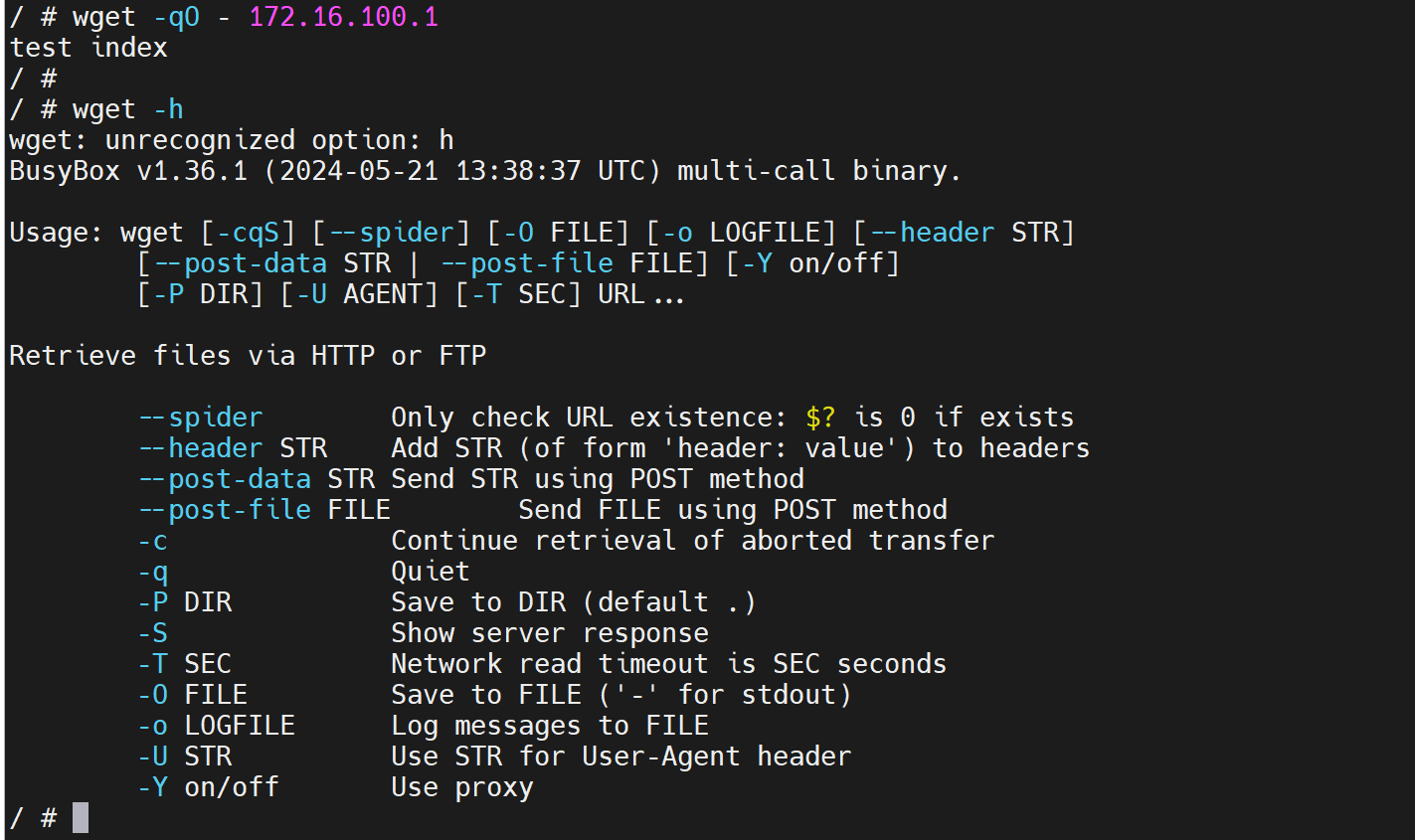Image resolution: width=1415 pixels, height=840 pixels.
Task: Click the "test index" output line
Action: point(88,48)
